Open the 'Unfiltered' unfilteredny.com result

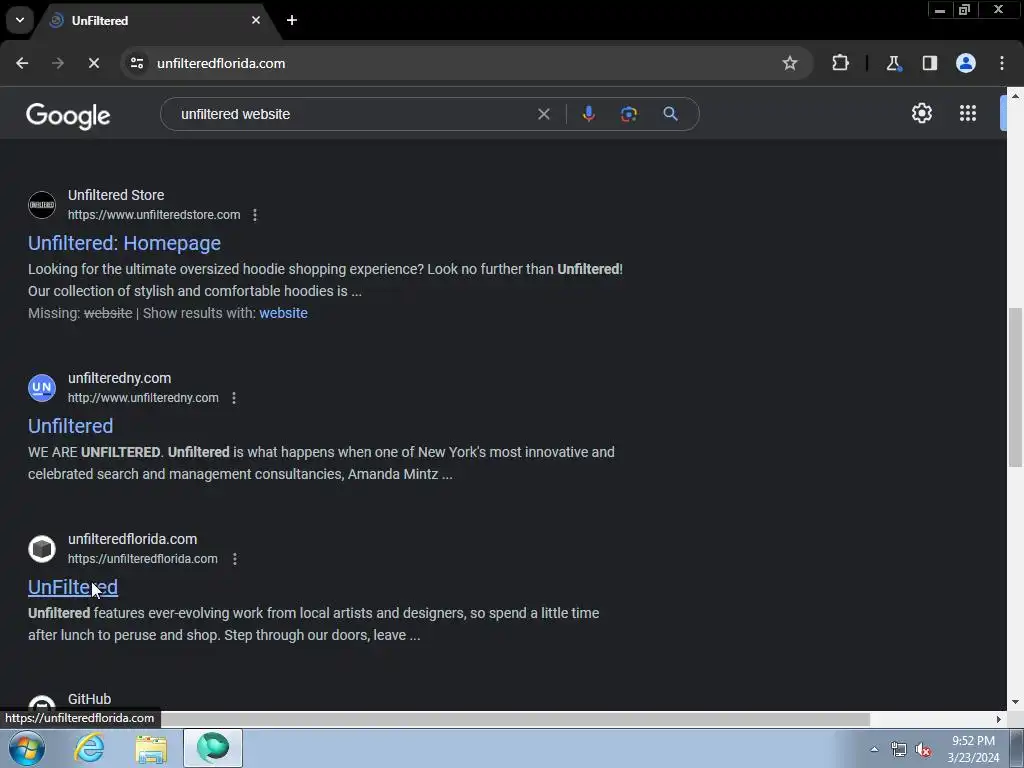point(71,426)
